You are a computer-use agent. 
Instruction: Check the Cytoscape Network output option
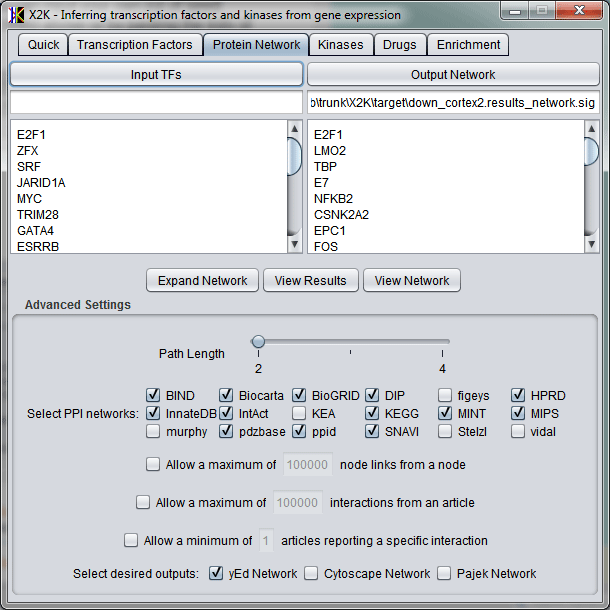[312, 574]
